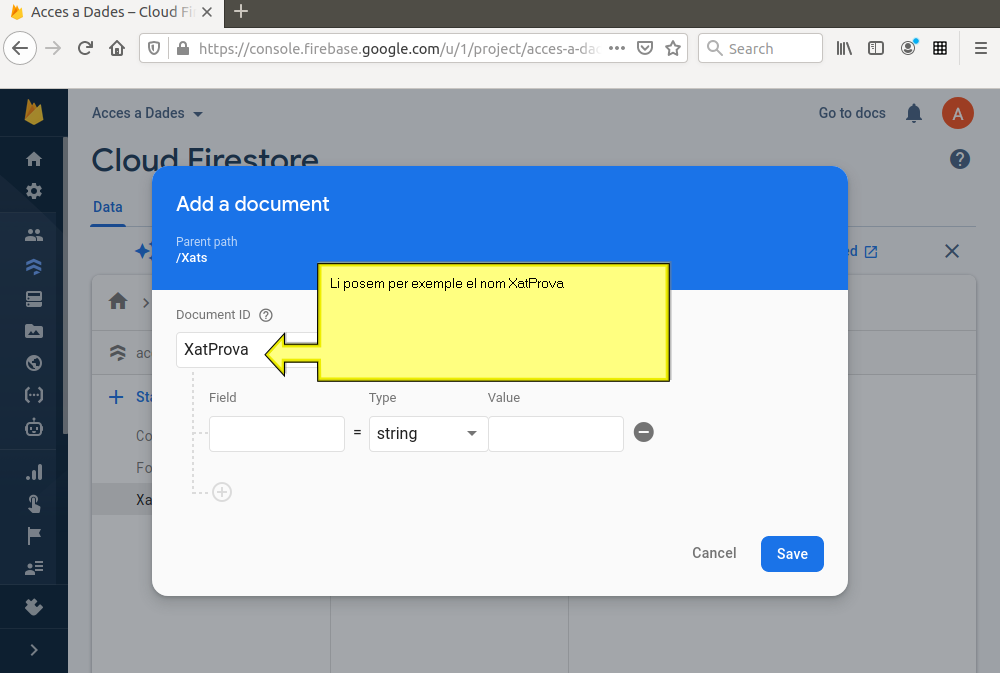Image resolution: width=1000 pixels, height=673 pixels.
Task: Remove field with the minus icon
Action: point(643,433)
